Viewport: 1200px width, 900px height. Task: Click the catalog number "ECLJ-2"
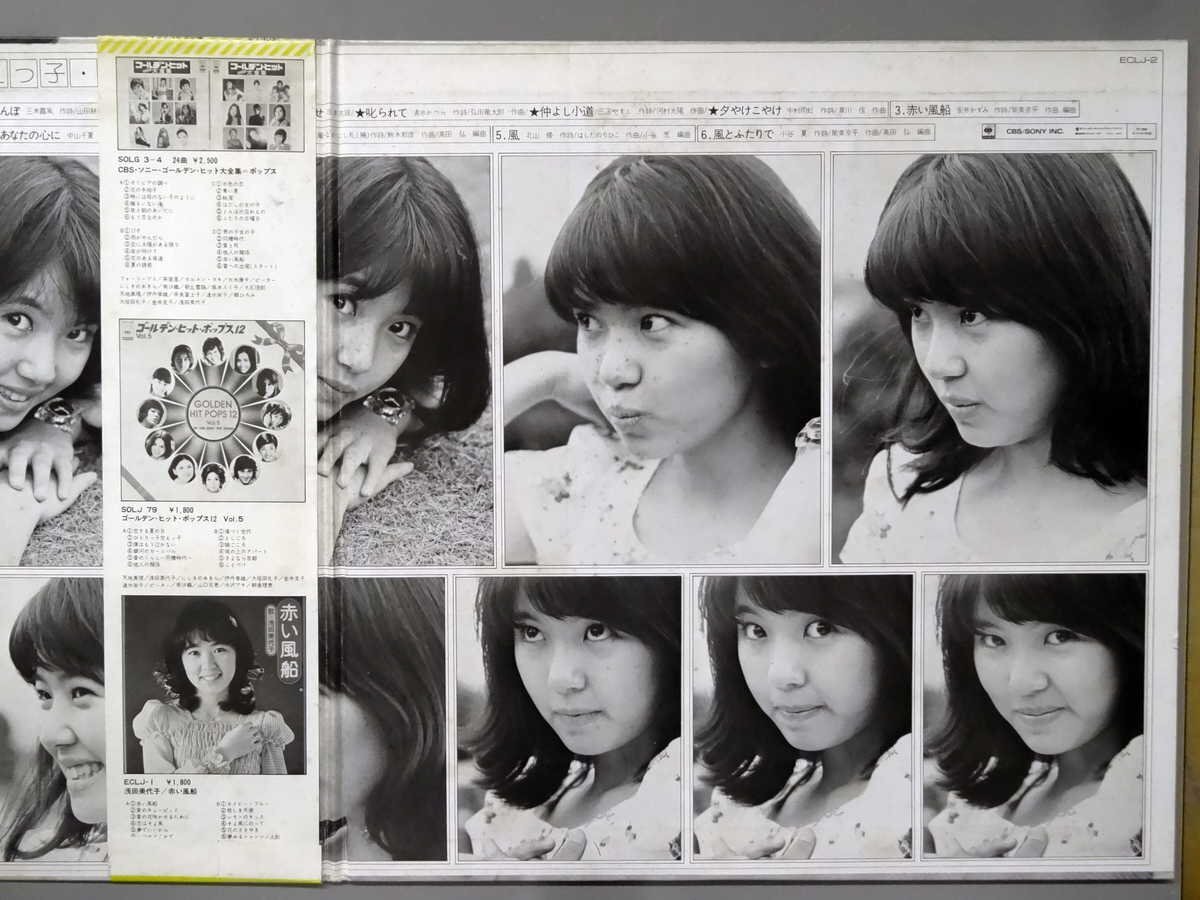[x=1138, y=60]
